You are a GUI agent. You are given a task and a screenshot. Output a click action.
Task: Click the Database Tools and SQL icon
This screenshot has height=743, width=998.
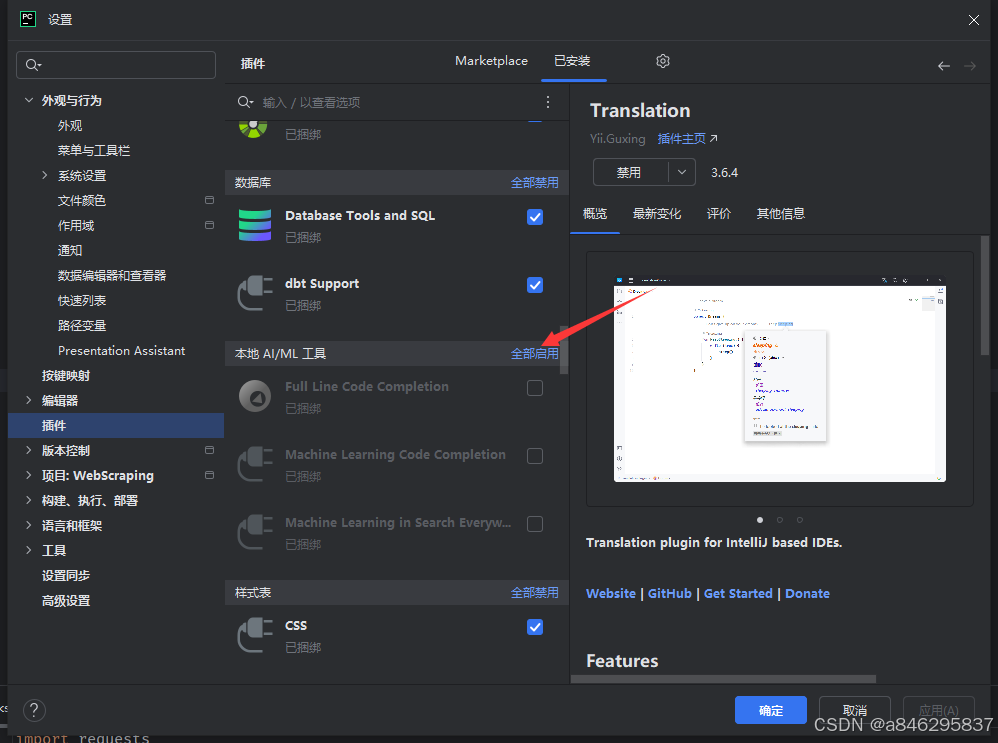[255, 225]
